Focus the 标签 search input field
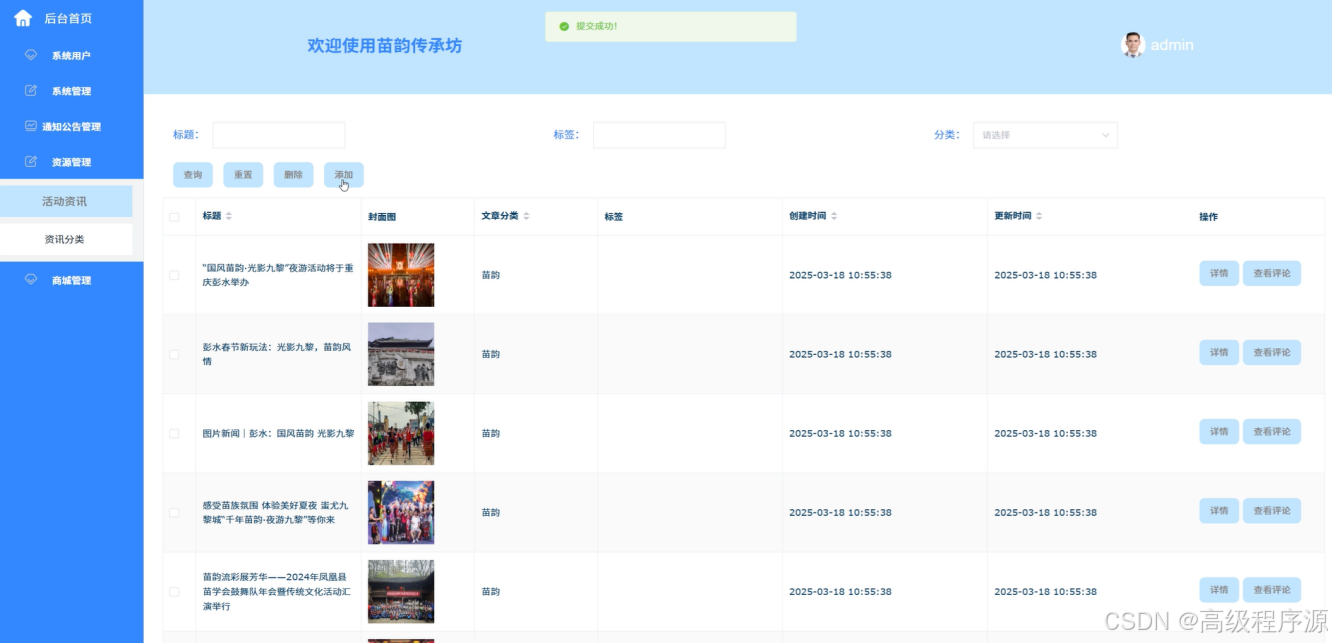 click(x=659, y=135)
